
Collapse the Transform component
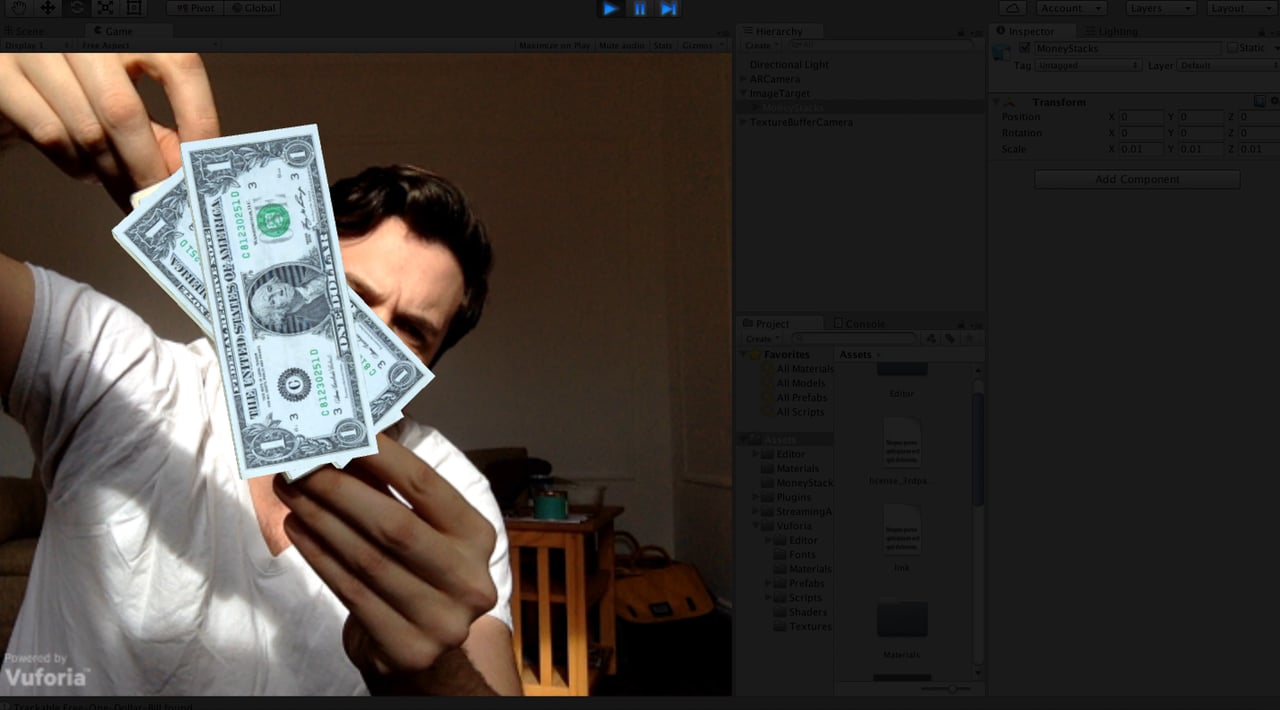[996, 102]
